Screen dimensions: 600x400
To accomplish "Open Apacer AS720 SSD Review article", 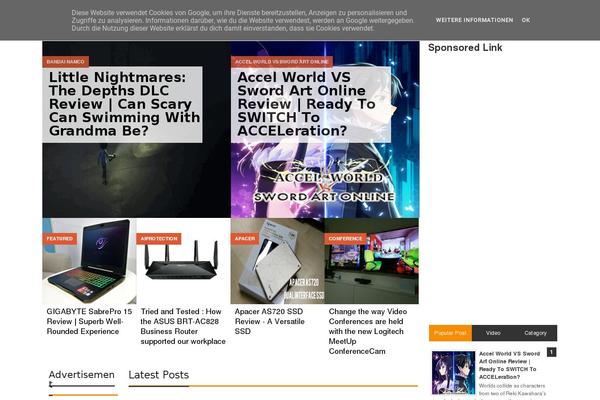I will click(x=270, y=322).
